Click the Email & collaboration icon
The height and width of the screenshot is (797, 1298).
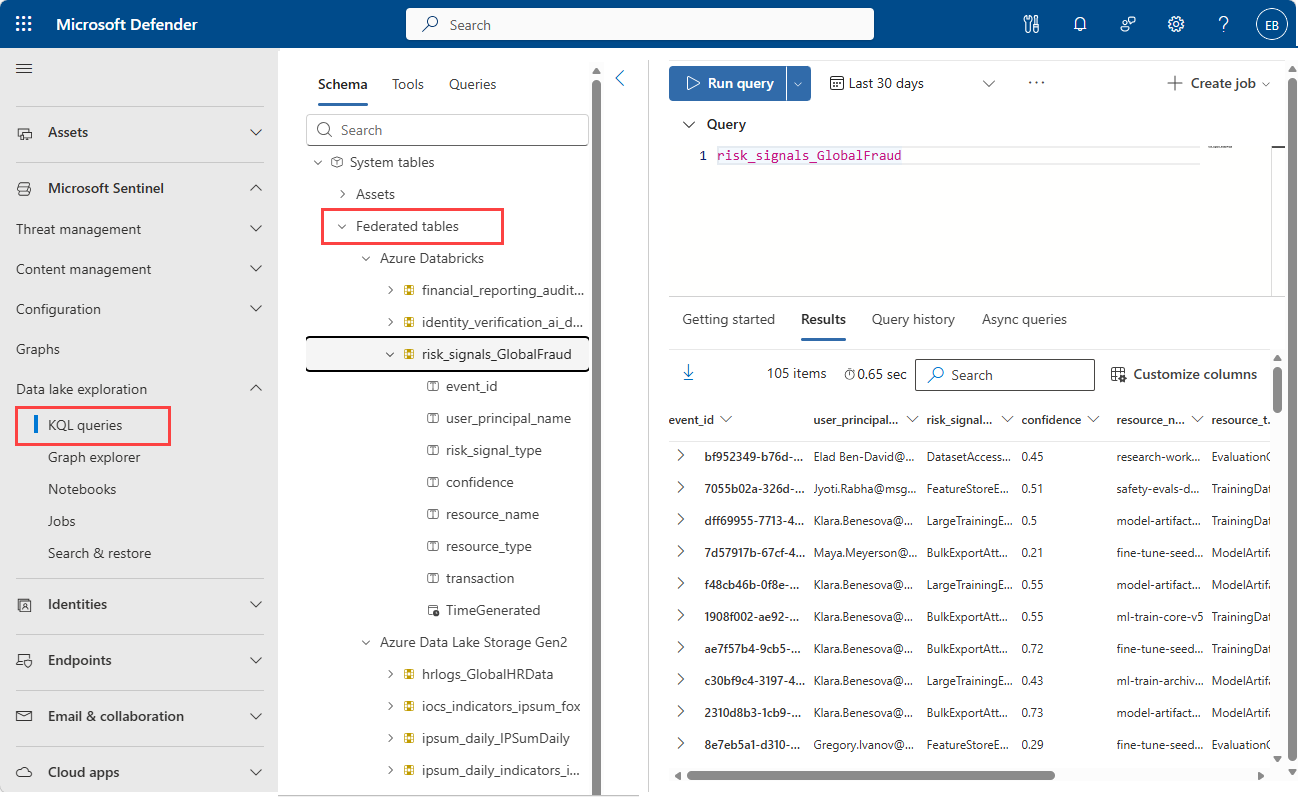(25, 717)
